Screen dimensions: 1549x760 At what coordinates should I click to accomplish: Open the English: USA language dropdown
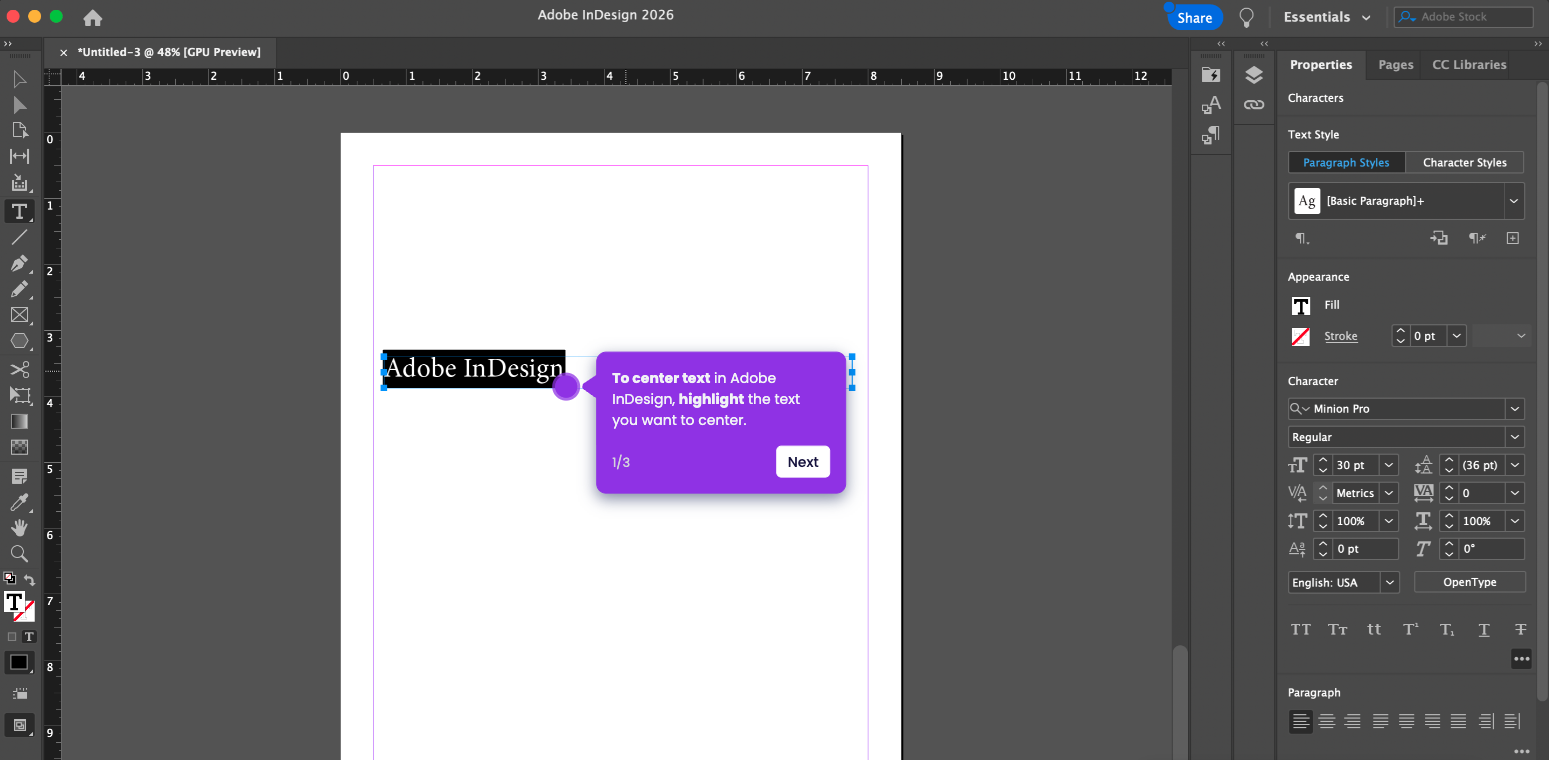1389,582
